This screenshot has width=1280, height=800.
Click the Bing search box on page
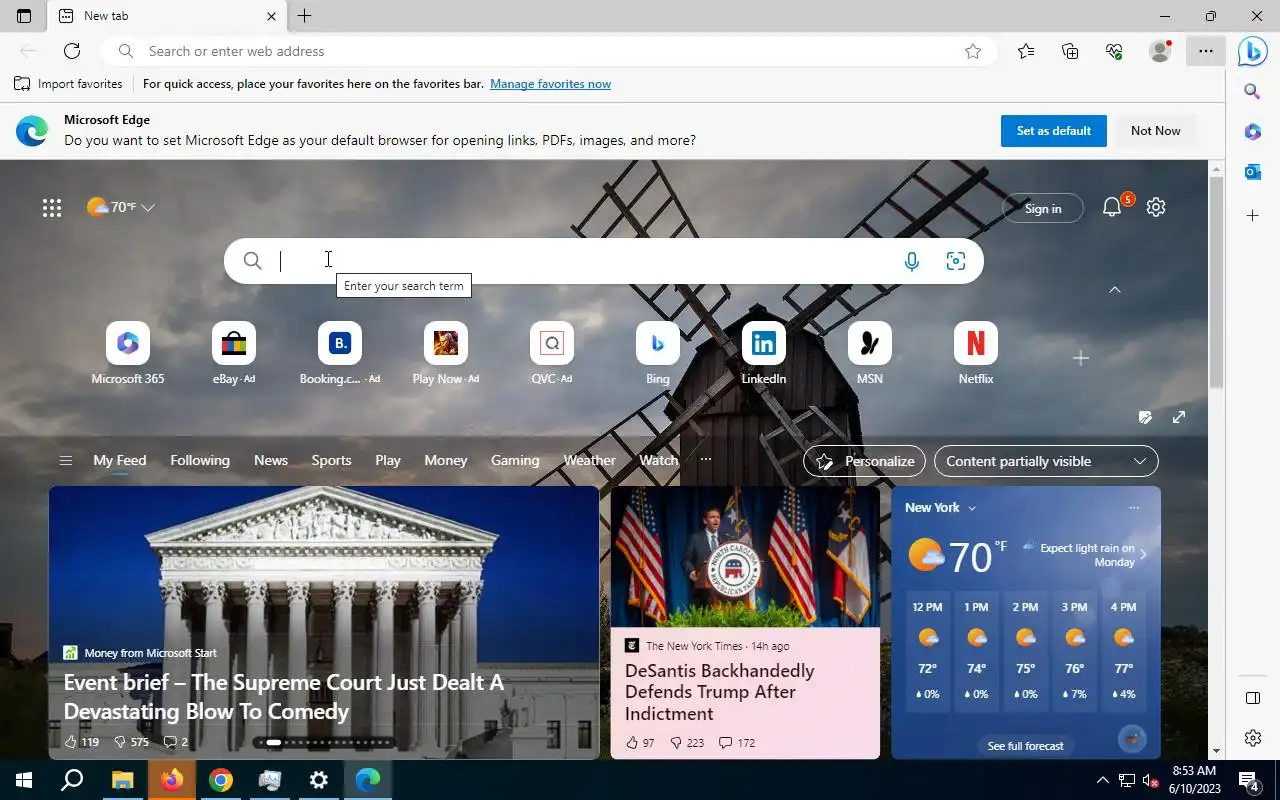(603, 261)
